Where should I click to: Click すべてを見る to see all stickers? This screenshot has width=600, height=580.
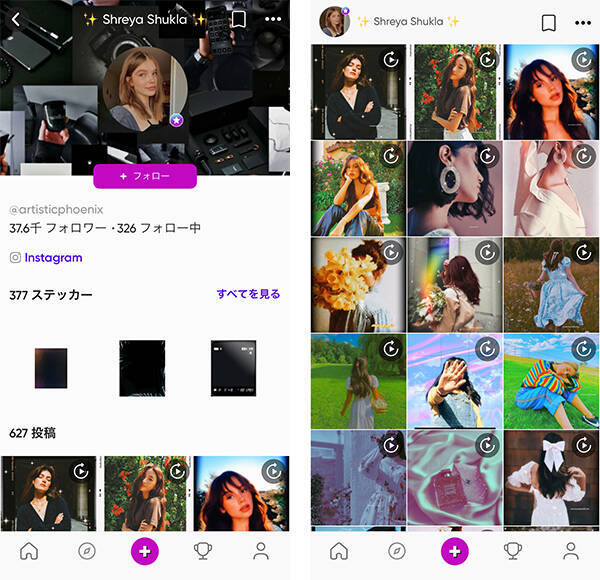coord(248,294)
